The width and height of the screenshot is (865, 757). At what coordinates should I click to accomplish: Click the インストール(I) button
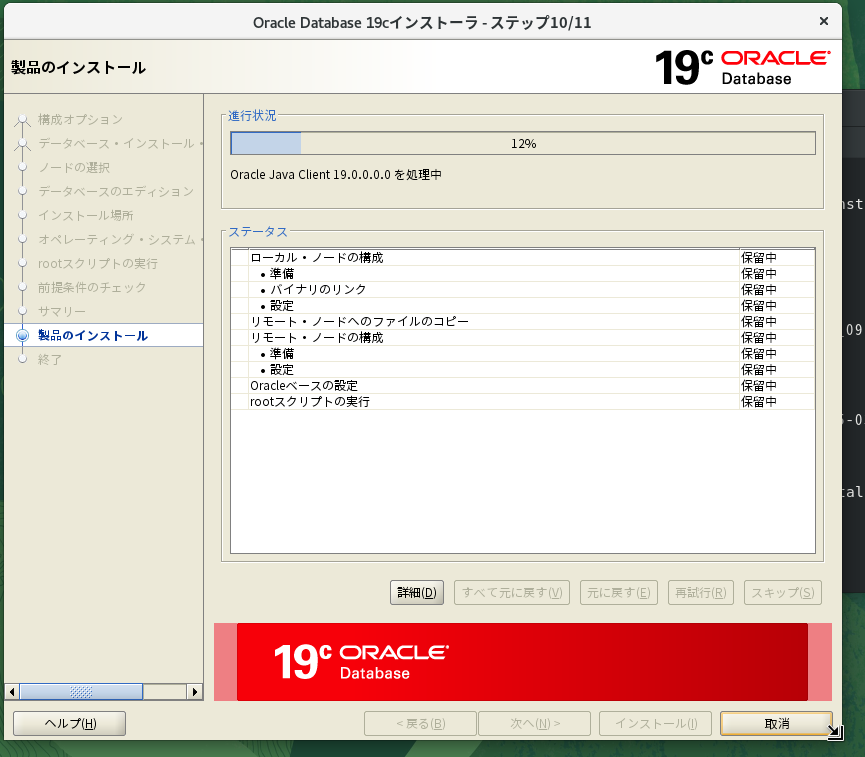(x=655, y=723)
